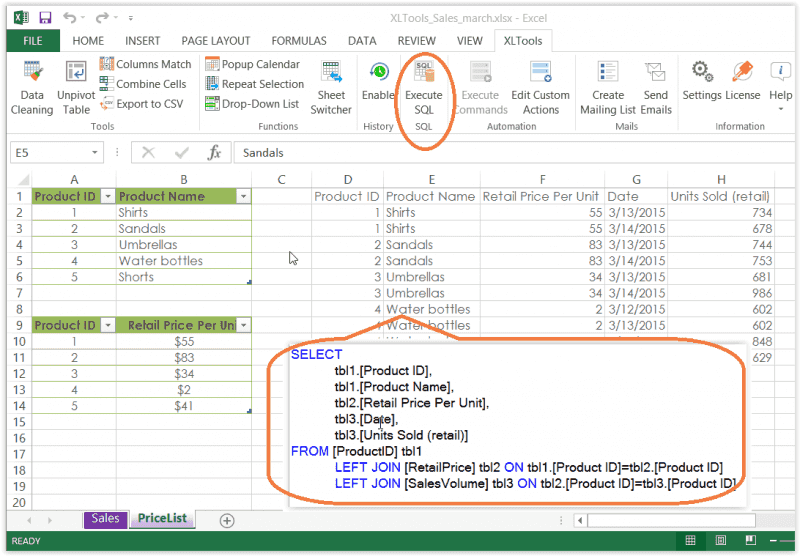This screenshot has height=556, width=800.
Task: Switch to Page Layout view in status bar
Action: 720,540
